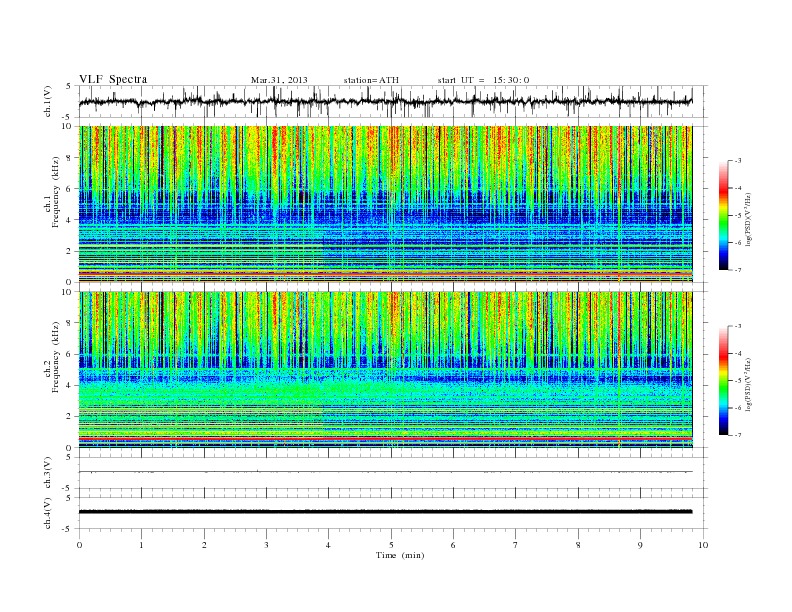Click the ch.1 spectrogram "4" kHz tick label

70,220
